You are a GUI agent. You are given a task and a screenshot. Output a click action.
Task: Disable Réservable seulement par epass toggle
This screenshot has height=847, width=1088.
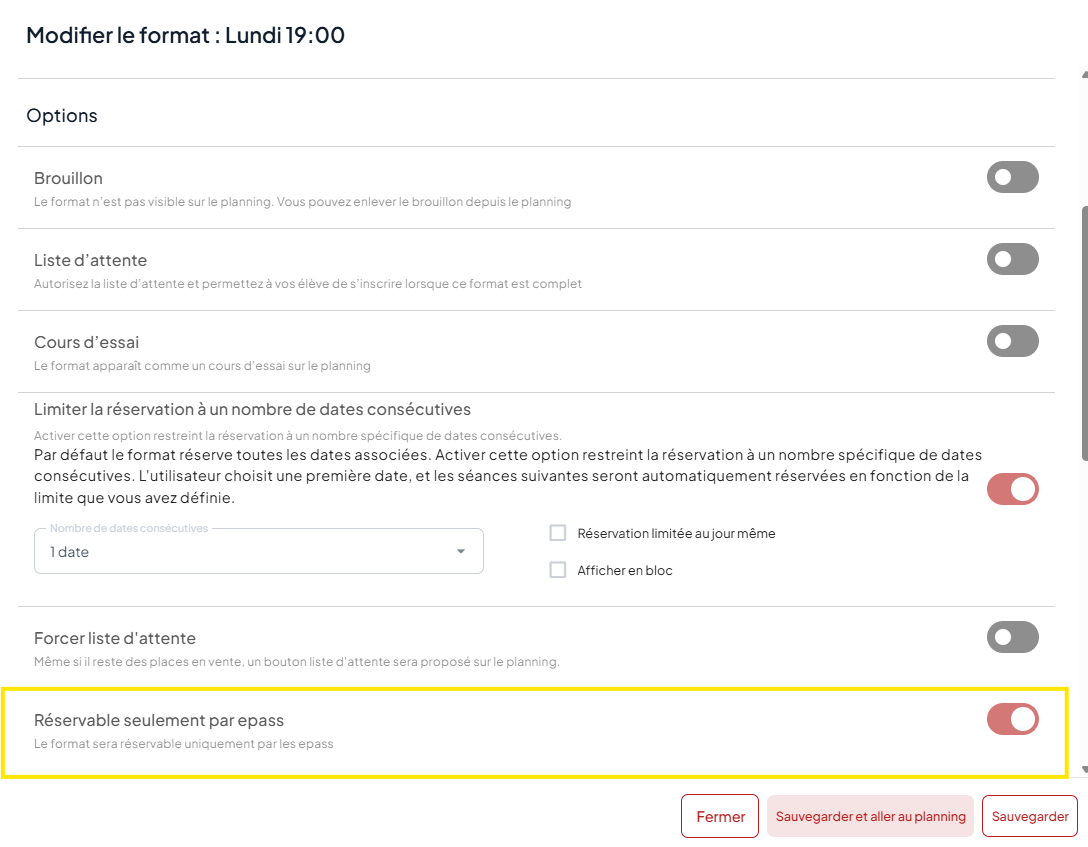tap(1012, 719)
